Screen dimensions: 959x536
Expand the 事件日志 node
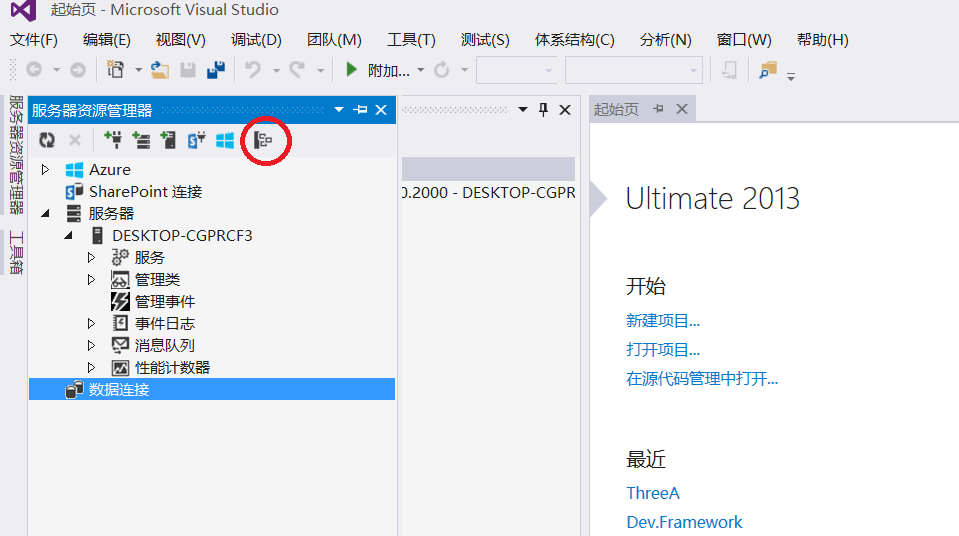(x=91, y=324)
